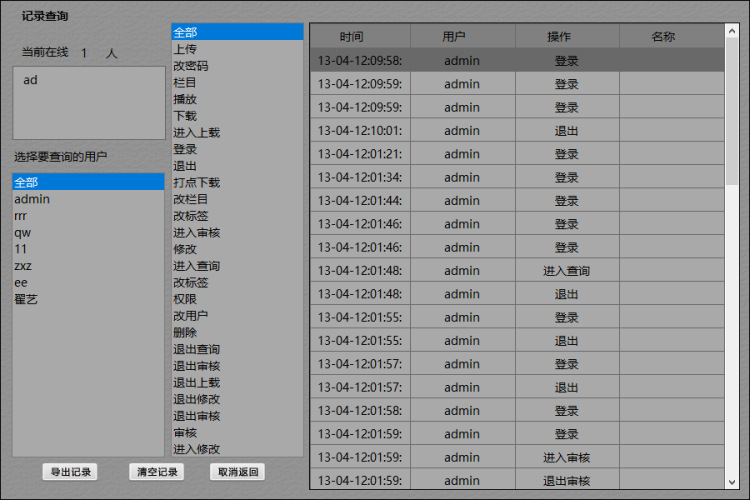The width and height of the screenshot is (750, 500).
Task: Choose 进入上载 in the operation list
Action: tap(196, 132)
